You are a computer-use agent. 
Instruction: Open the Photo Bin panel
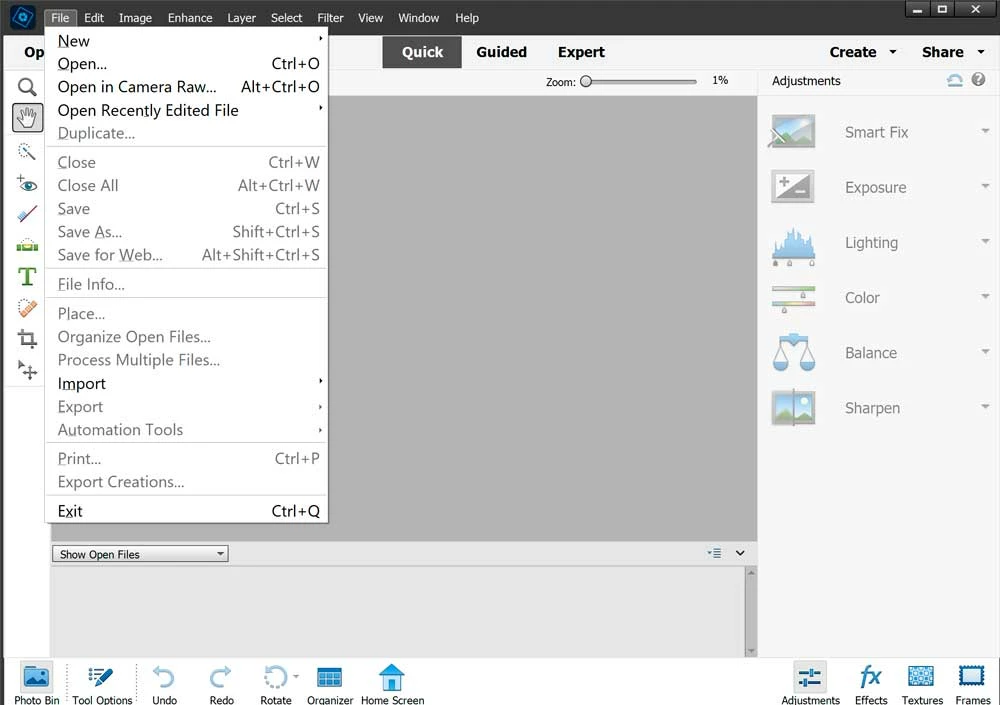pos(36,683)
